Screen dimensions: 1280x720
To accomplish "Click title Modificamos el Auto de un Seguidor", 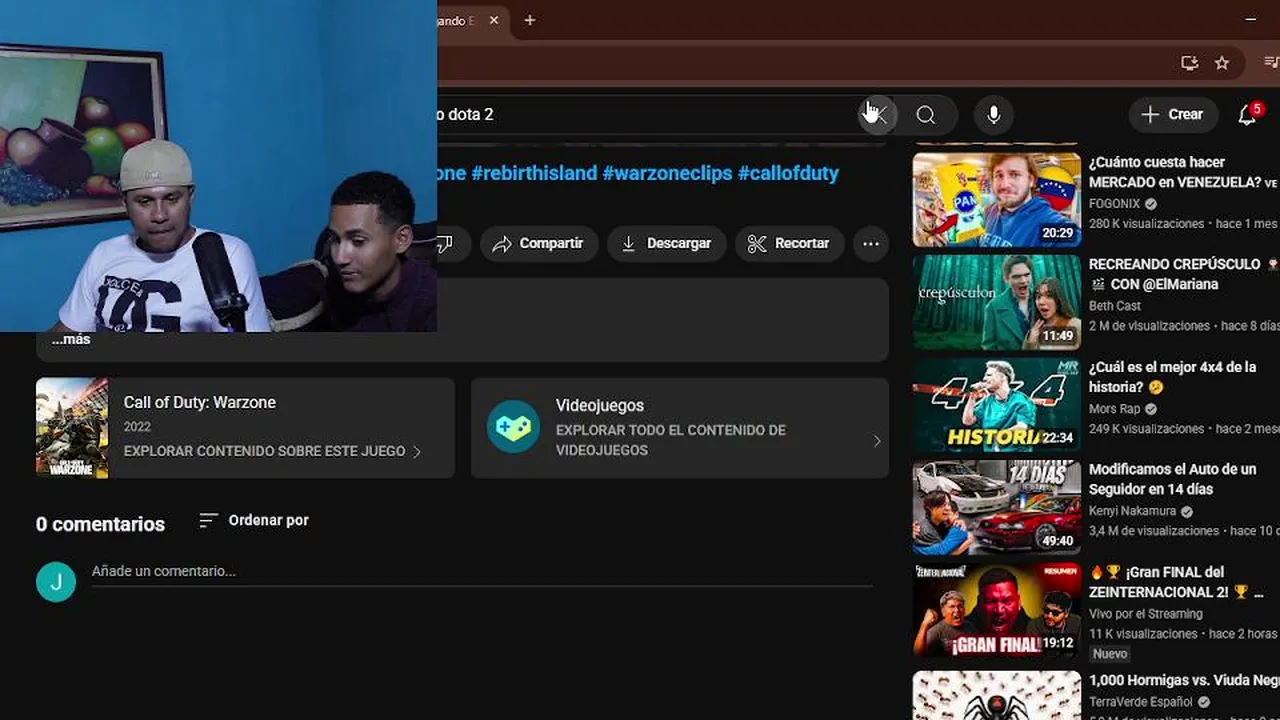I will [x=1172, y=479].
